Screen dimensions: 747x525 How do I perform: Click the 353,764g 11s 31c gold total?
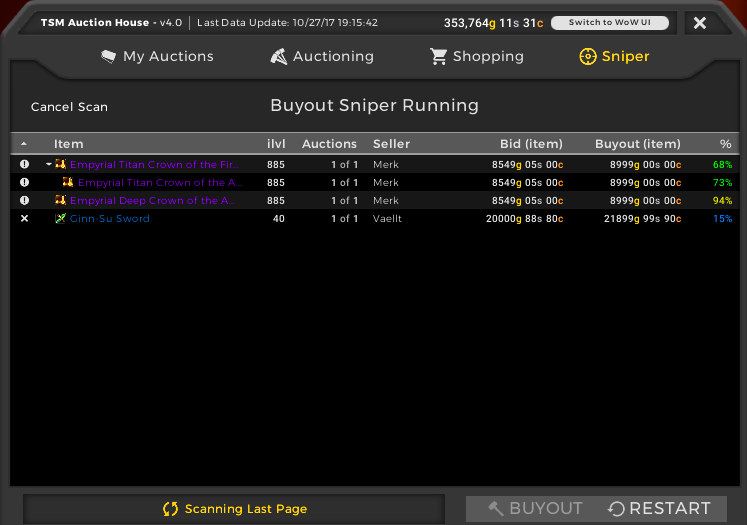coord(493,23)
